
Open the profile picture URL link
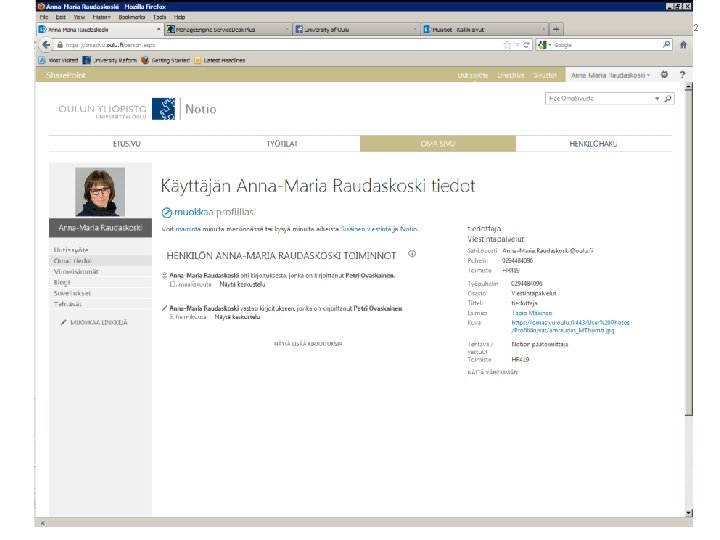[570, 326]
